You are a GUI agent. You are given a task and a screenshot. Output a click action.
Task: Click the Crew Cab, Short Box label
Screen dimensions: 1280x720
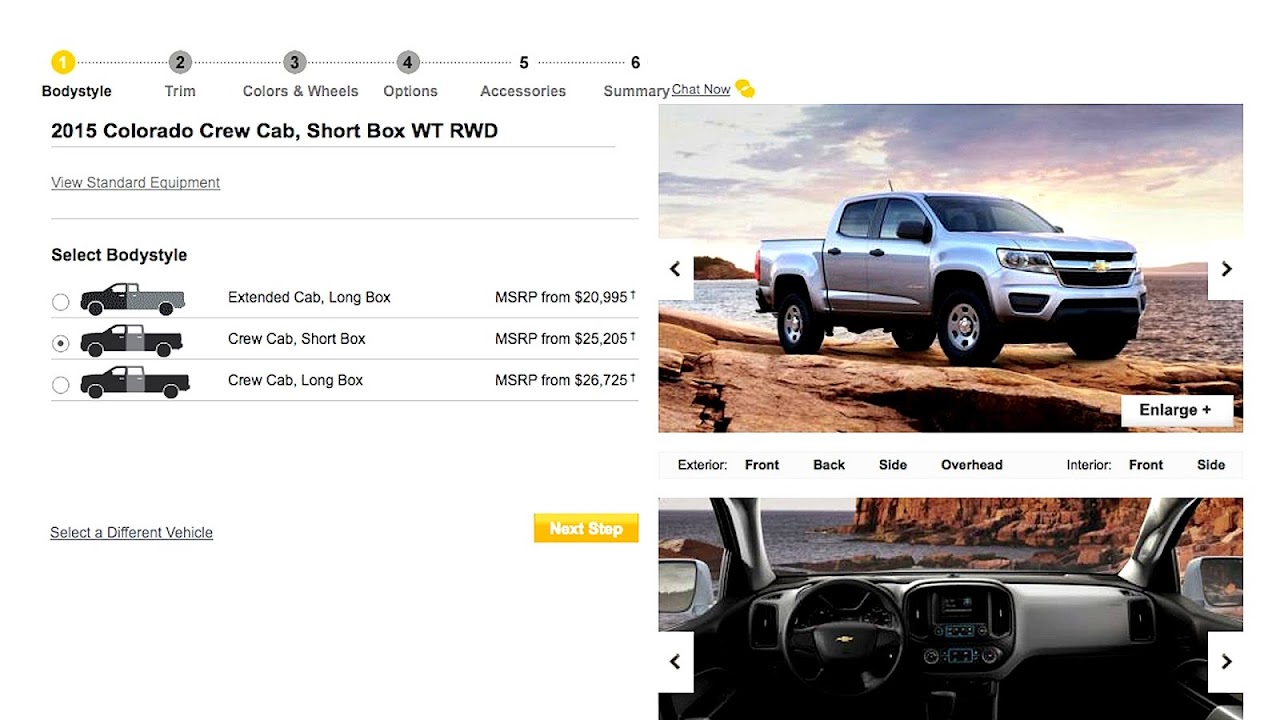pyautogui.click(x=297, y=339)
